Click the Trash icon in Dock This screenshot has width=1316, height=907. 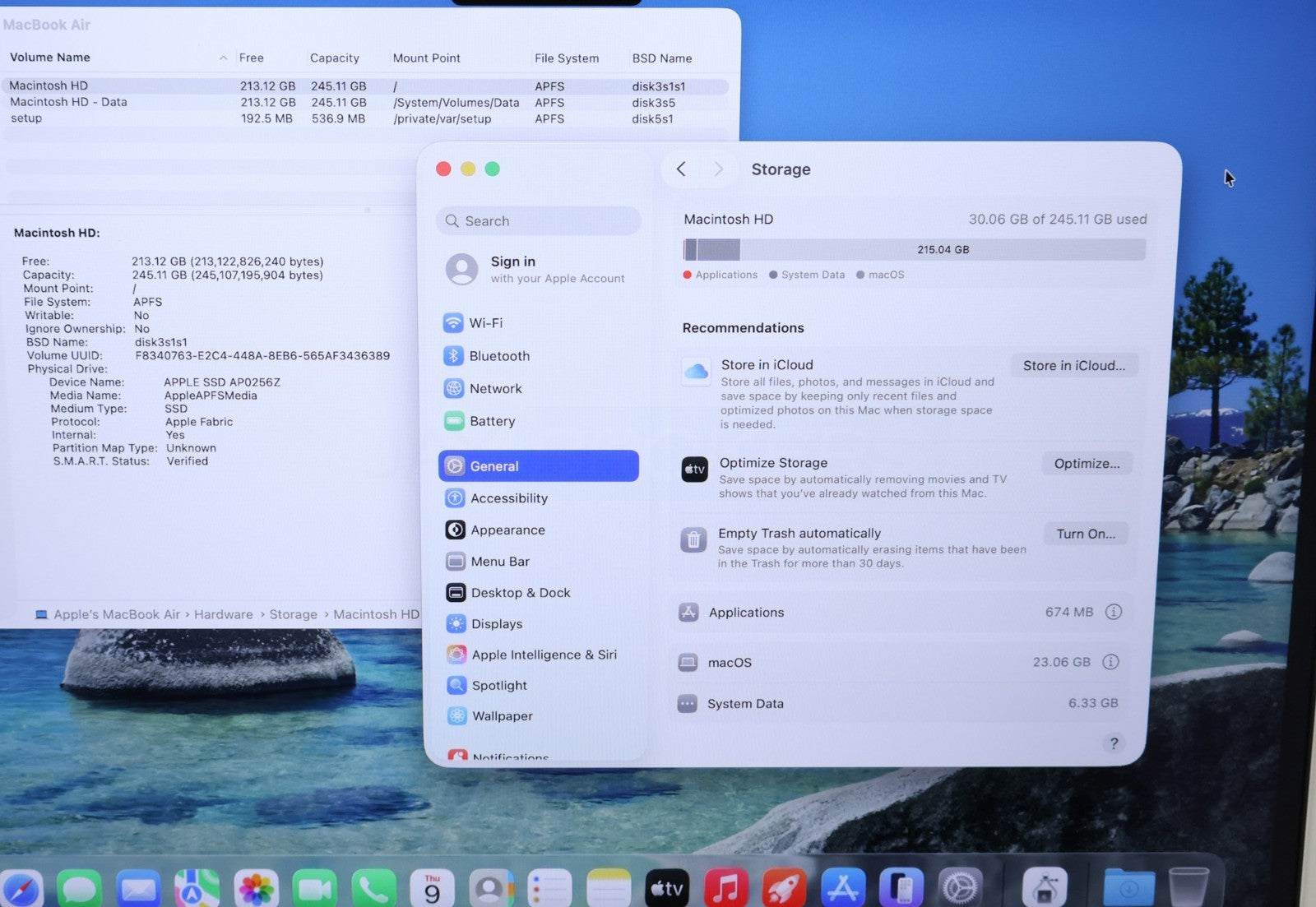point(1189,888)
